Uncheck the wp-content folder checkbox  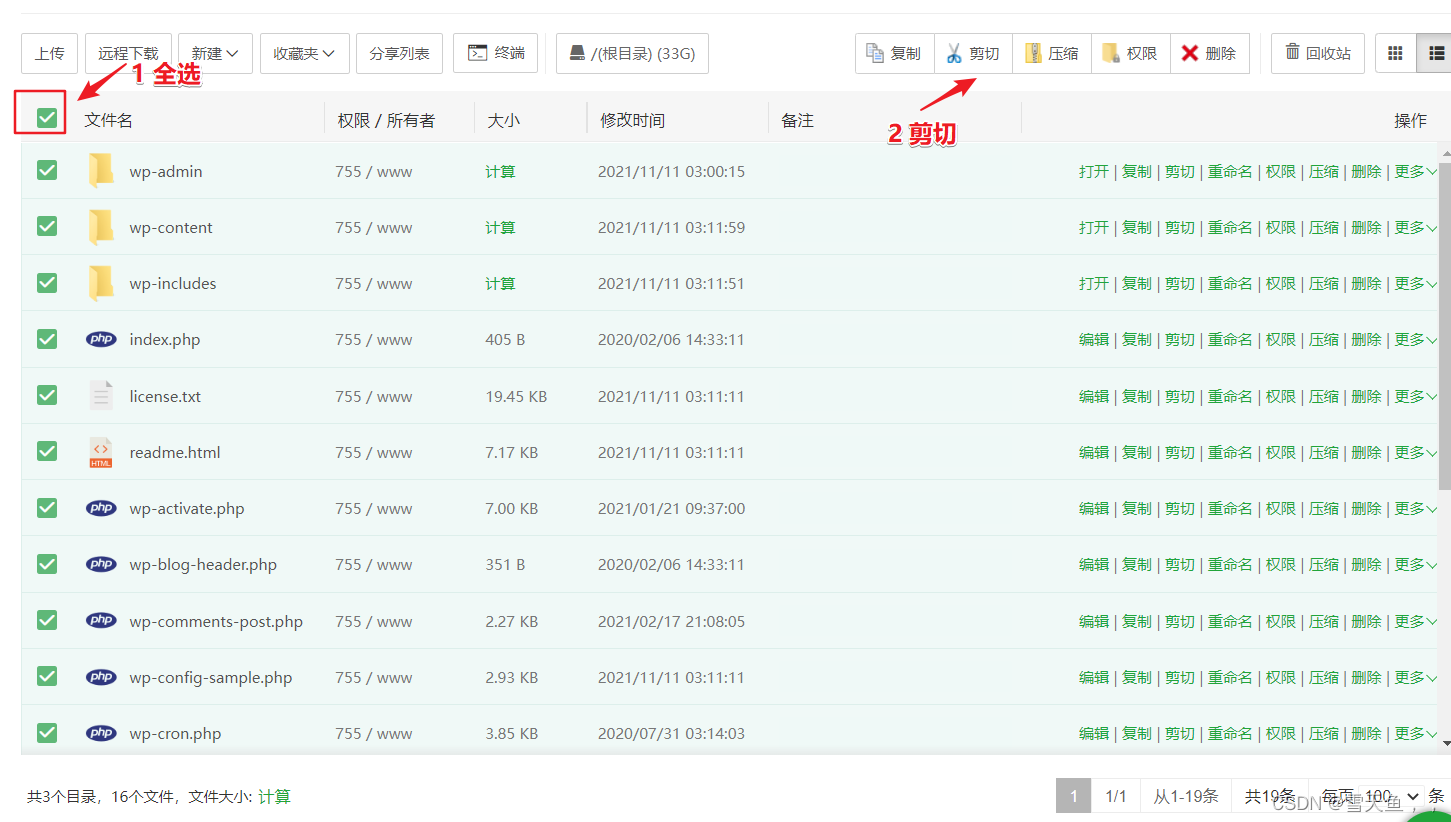click(x=47, y=227)
